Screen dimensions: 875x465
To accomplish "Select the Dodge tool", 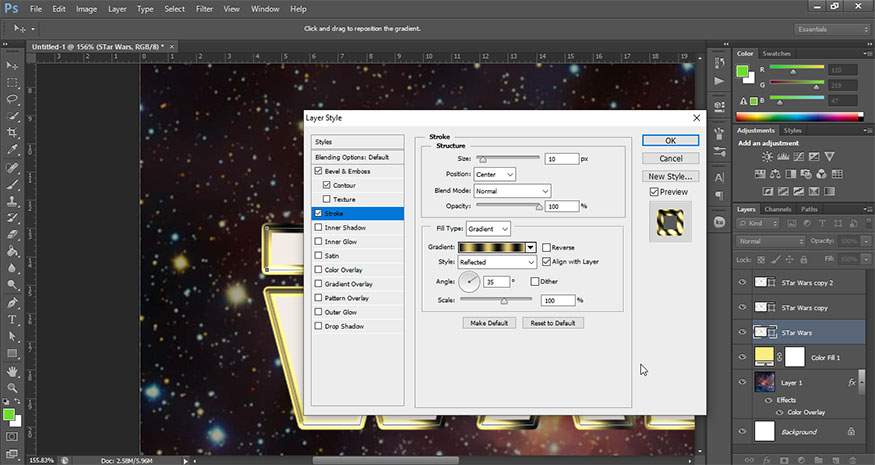I will pyautogui.click(x=12, y=285).
